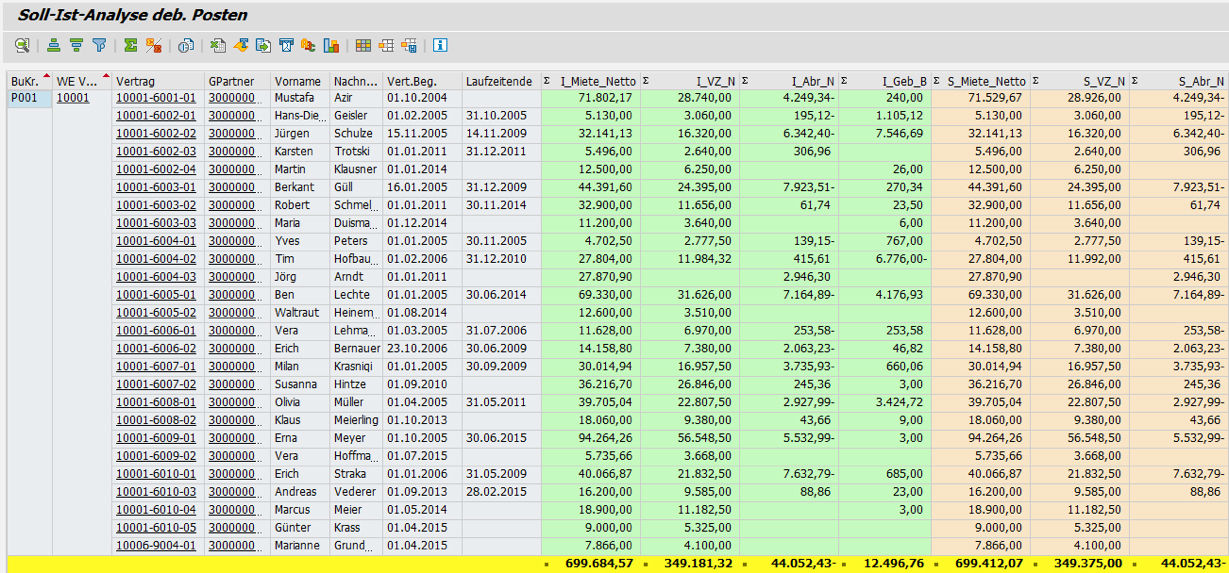Click the Subtotals icon in toolbar
This screenshot has height=573, width=1229.
point(153,45)
